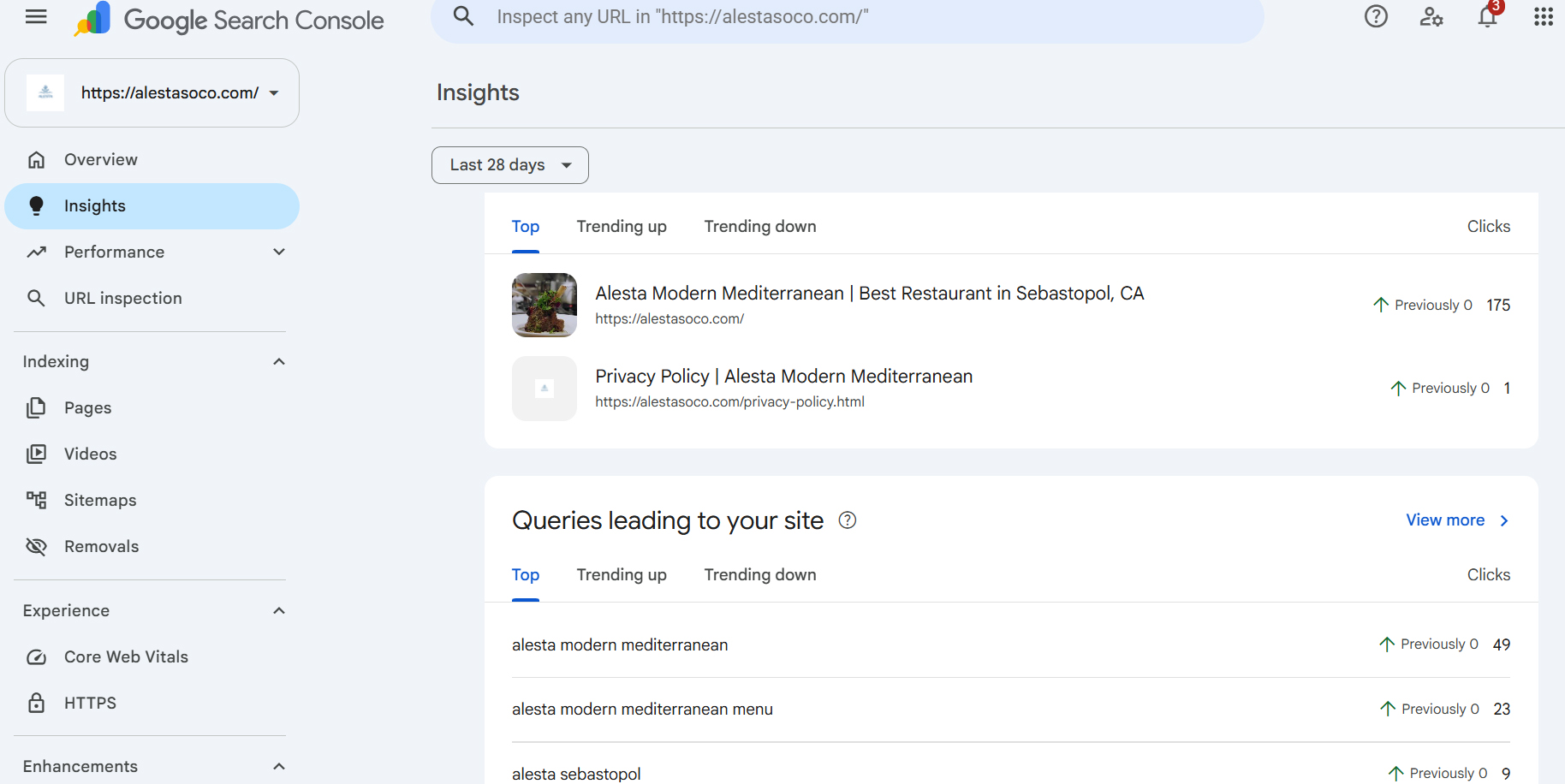Image resolution: width=1565 pixels, height=784 pixels.
Task: Click the Sitemaps icon
Action: click(36, 501)
